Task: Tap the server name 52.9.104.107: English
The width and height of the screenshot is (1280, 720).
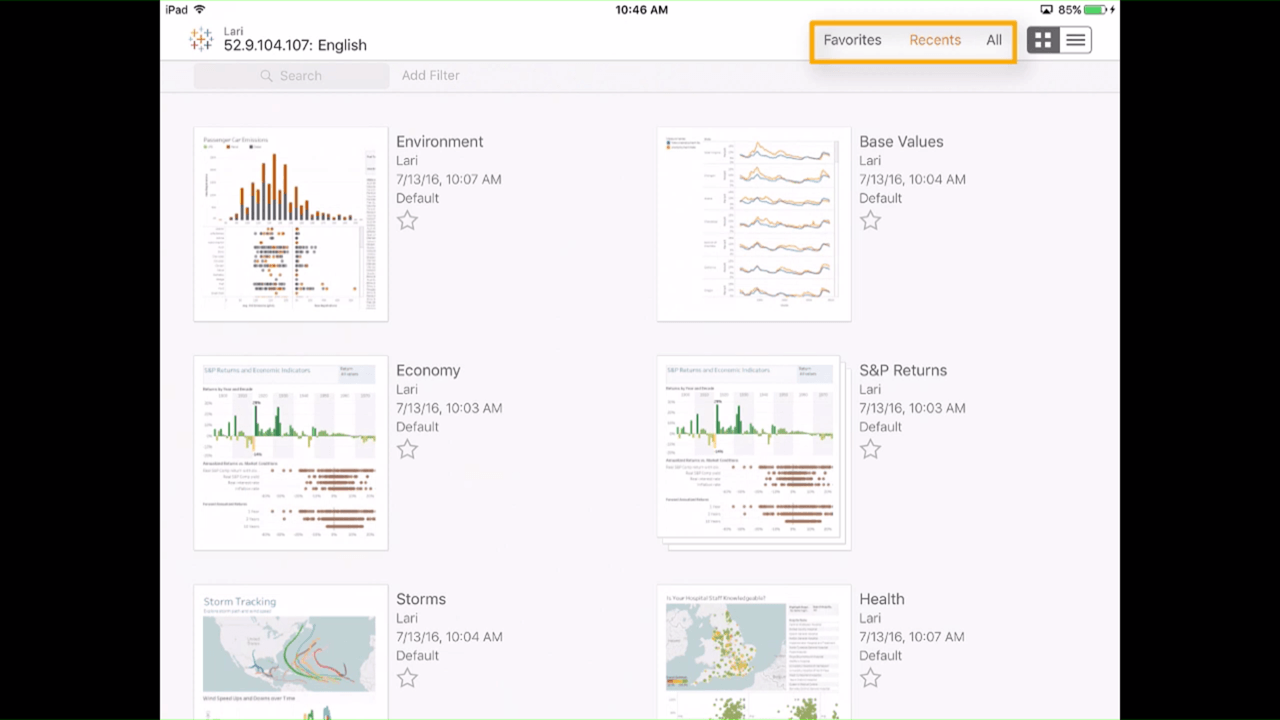Action: click(x=295, y=45)
